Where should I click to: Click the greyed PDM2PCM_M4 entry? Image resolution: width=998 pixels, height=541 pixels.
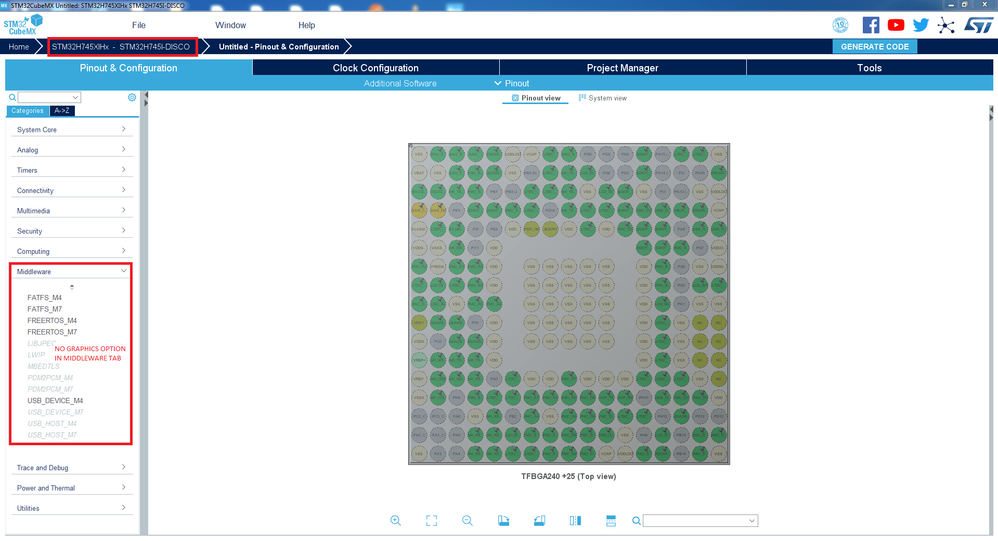[50, 378]
